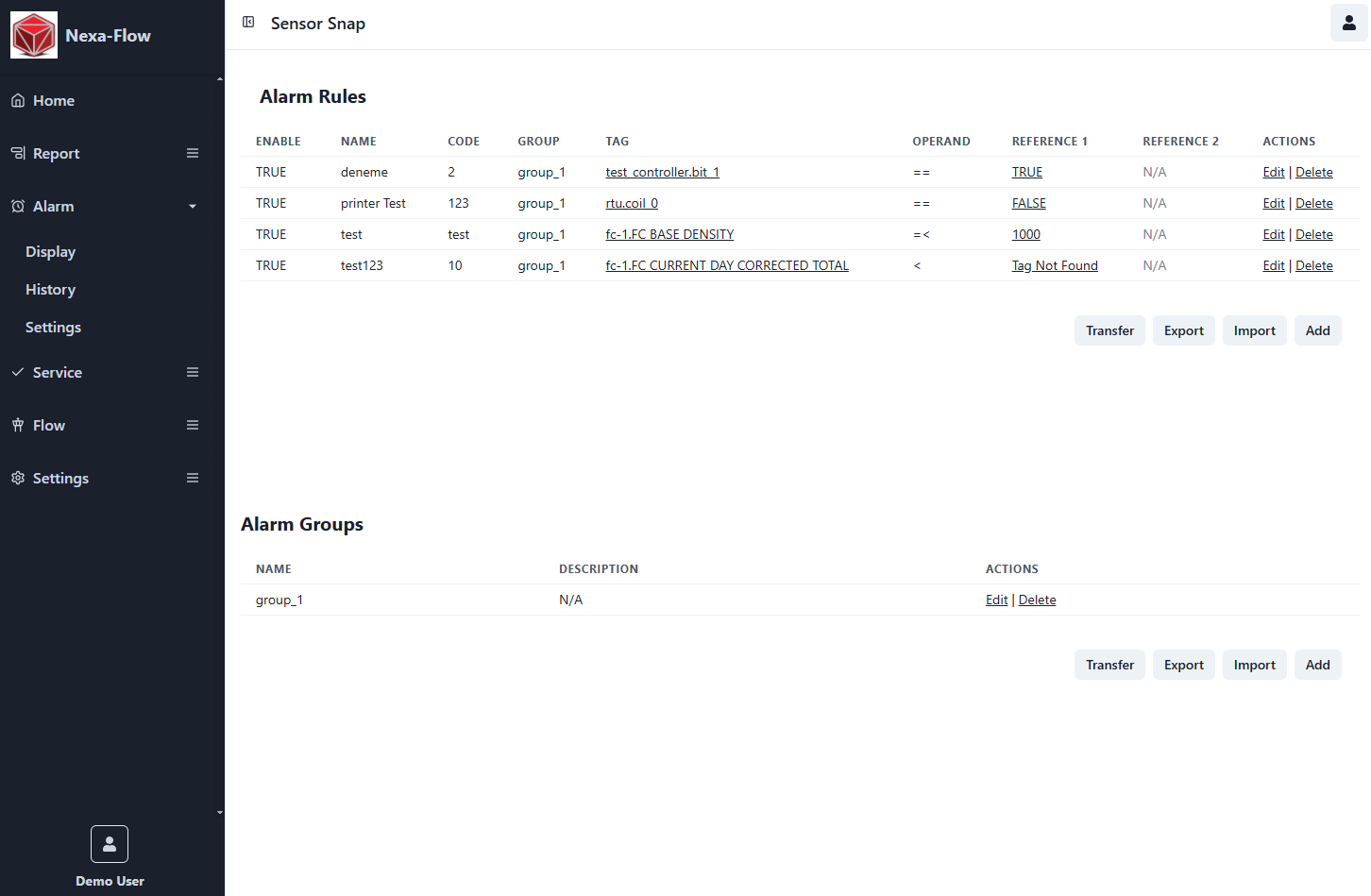The width and height of the screenshot is (1371, 896).
Task: Expand the Service submenu
Action: click(193, 372)
